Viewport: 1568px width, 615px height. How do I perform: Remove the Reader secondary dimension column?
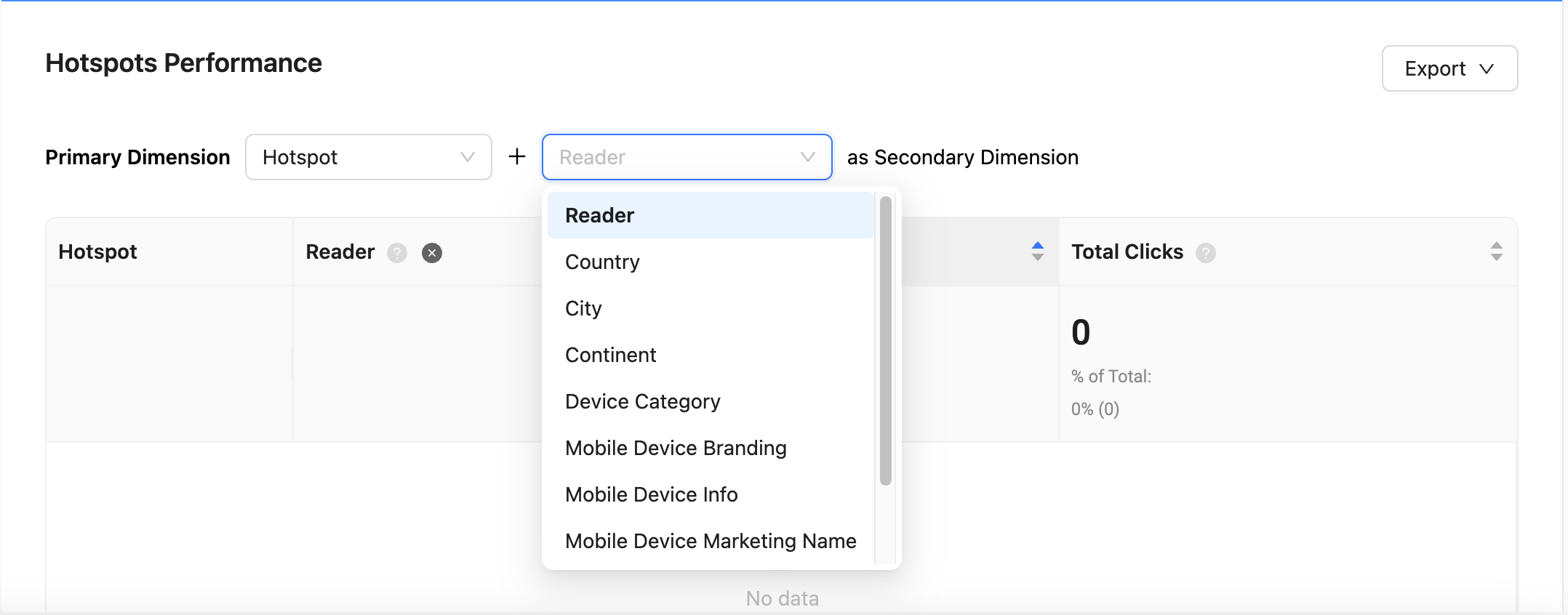[x=432, y=253]
